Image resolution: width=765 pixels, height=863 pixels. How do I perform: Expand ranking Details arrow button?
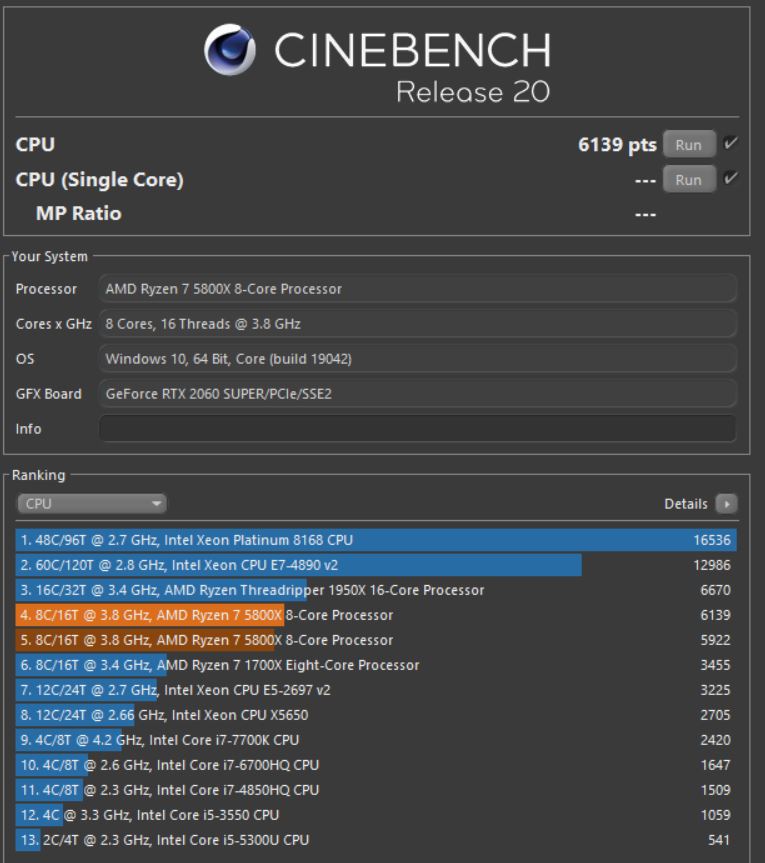[726, 504]
